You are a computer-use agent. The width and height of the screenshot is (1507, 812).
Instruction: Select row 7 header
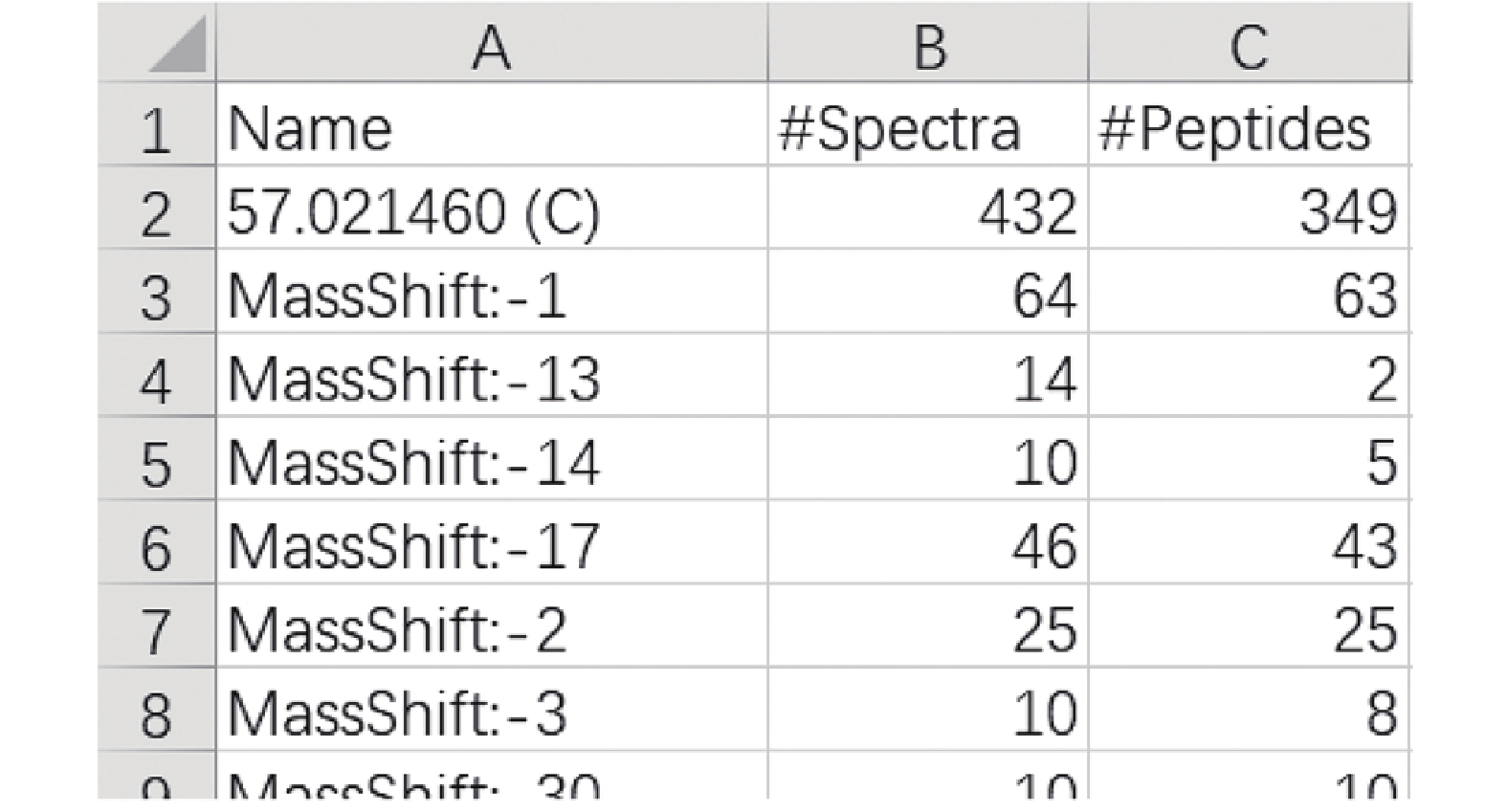(x=157, y=626)
